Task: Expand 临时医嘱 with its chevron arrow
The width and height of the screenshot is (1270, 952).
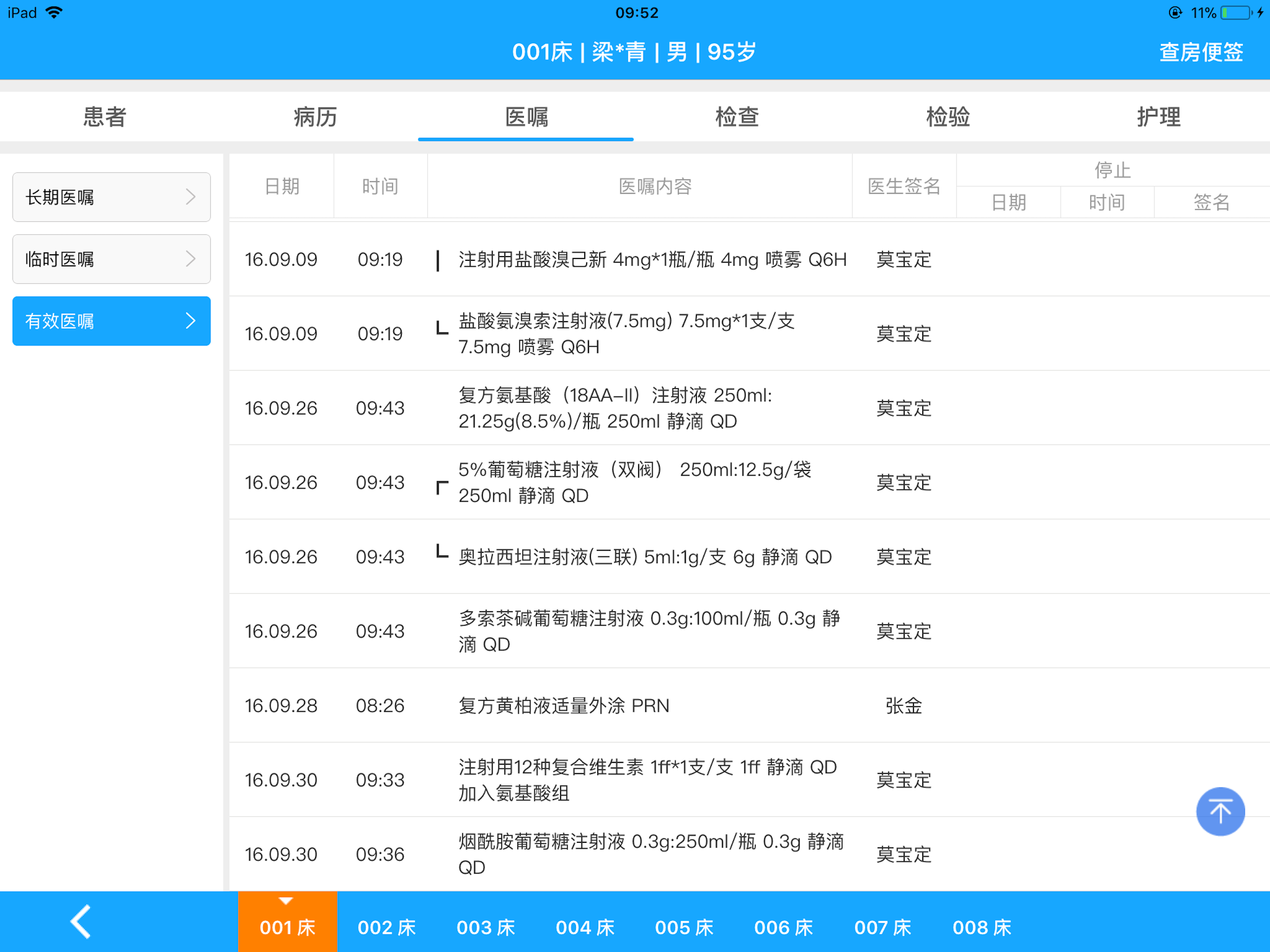Action: tap(191, 259)
